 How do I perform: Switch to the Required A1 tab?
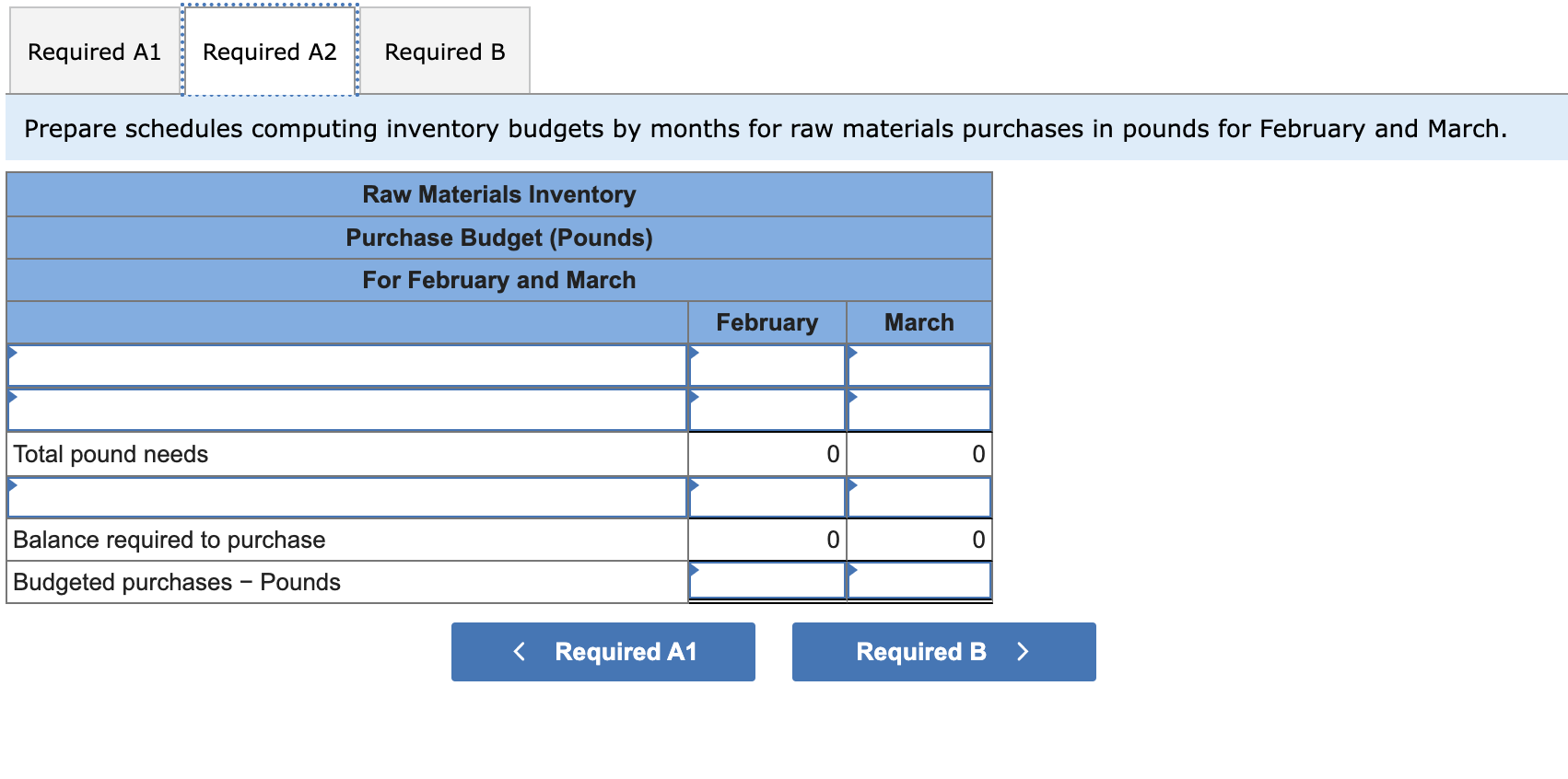[x=94, y=52]
